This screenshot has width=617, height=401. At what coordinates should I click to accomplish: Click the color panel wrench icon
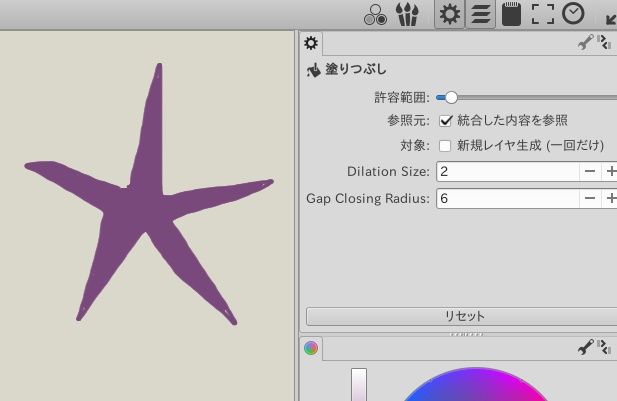coord(585,347)
